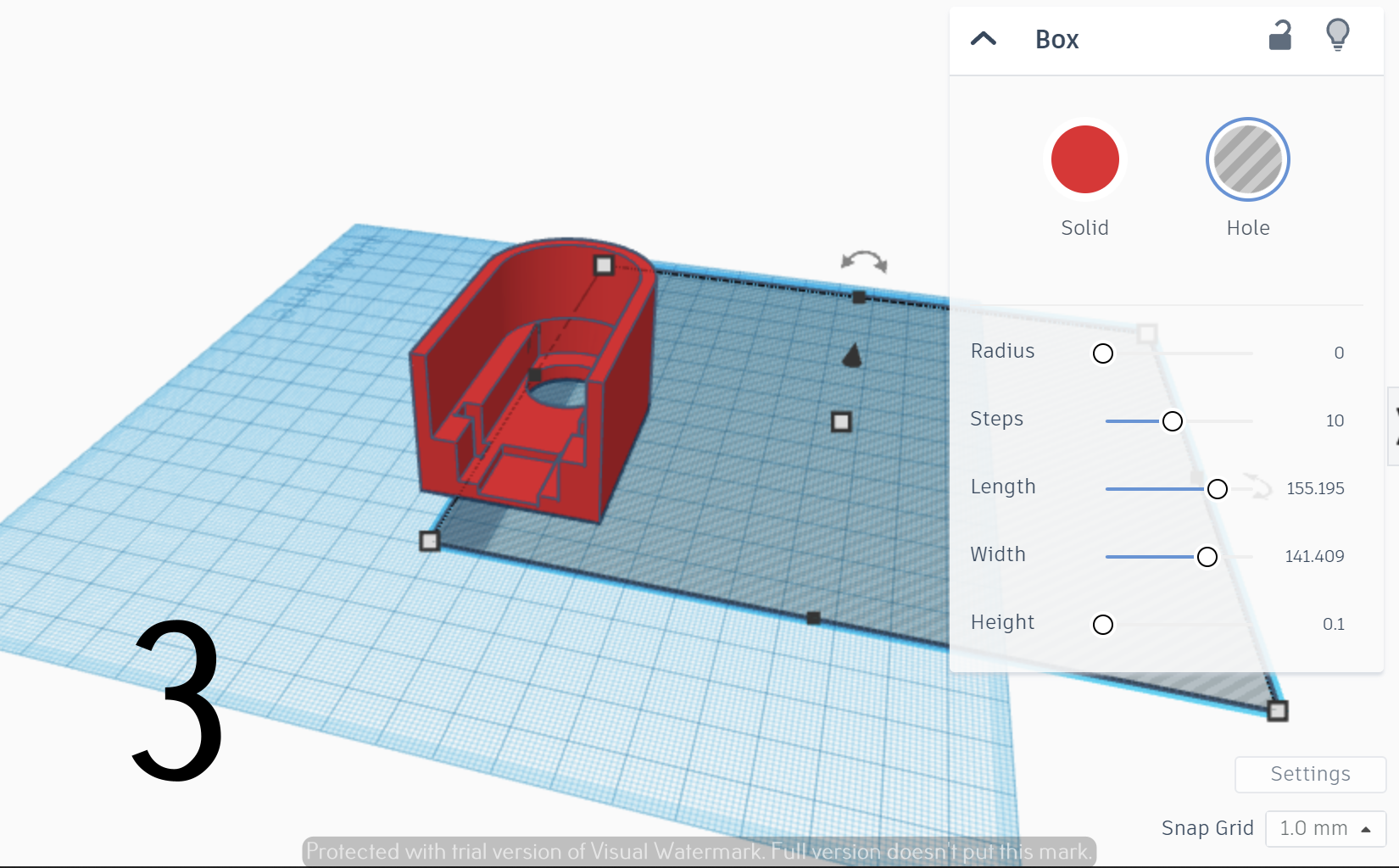Image resolution: width=1399 pixels, height=868 pixels.
Task: Open the workplane Settings
Action: pos(1310,774)
